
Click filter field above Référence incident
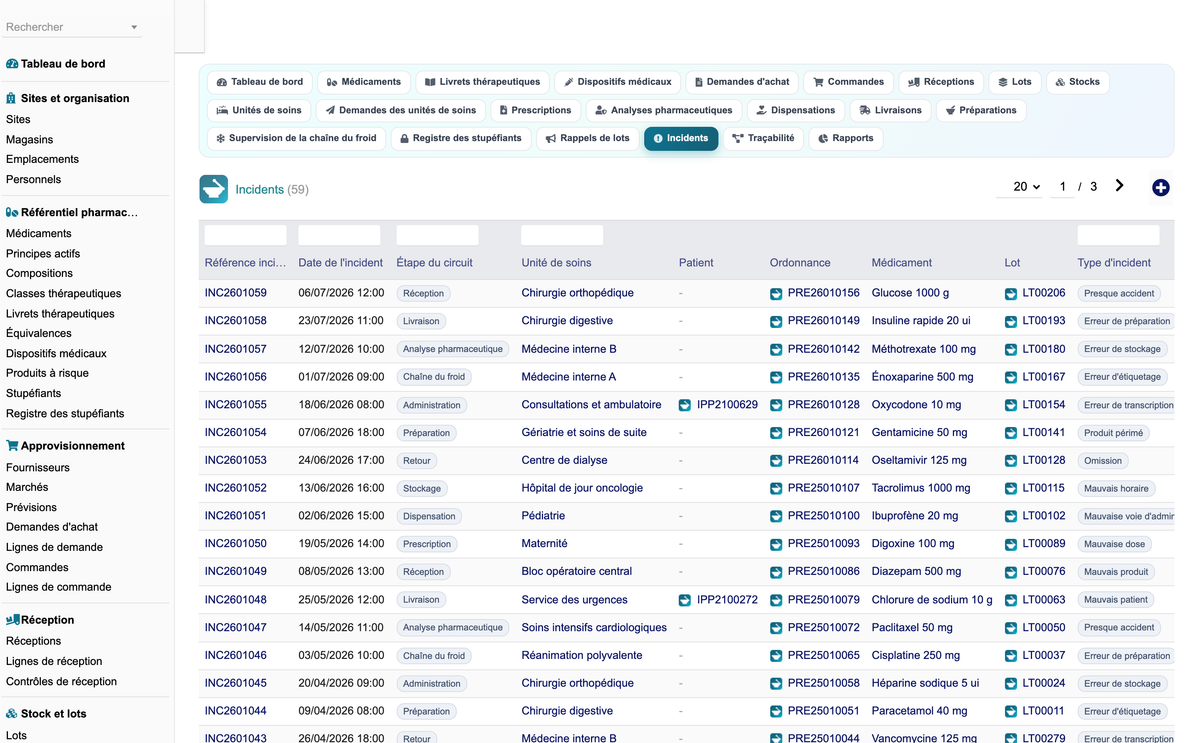(x=245, y=235)
